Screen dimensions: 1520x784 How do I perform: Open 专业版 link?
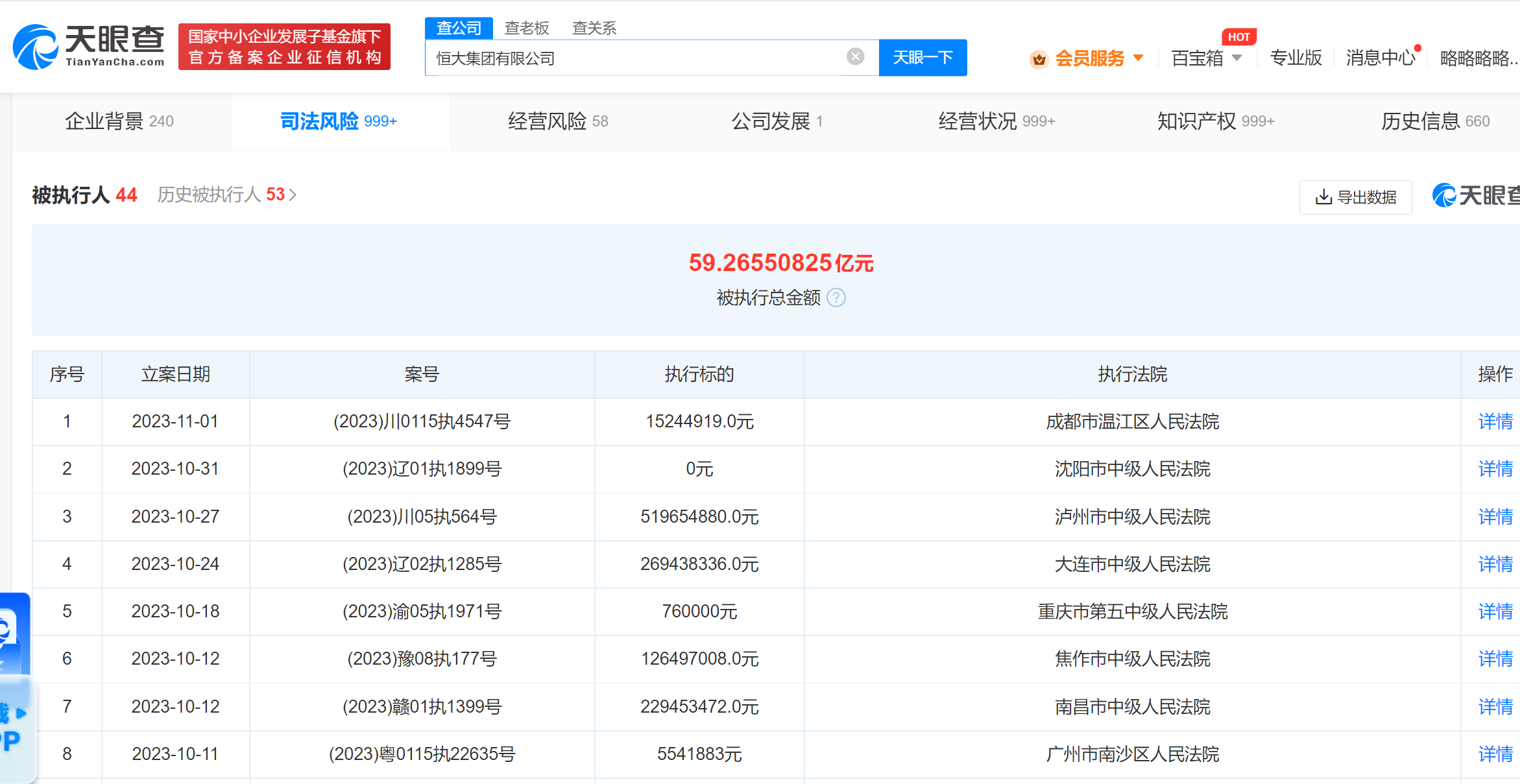[1296, 58]
